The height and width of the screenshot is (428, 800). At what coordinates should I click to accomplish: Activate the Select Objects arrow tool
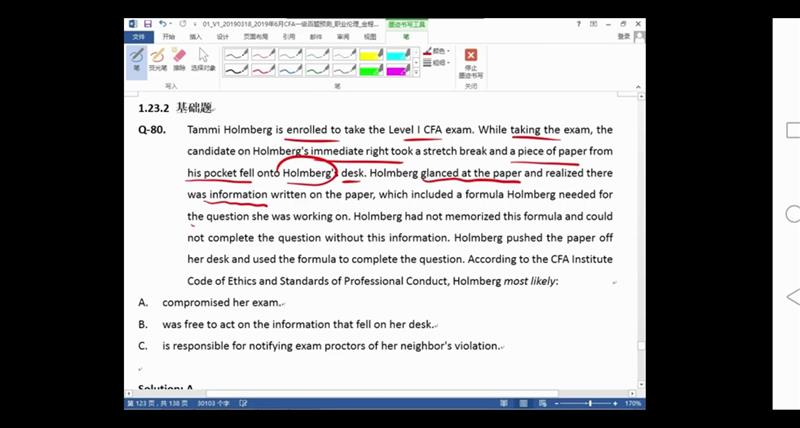(203, 60)
